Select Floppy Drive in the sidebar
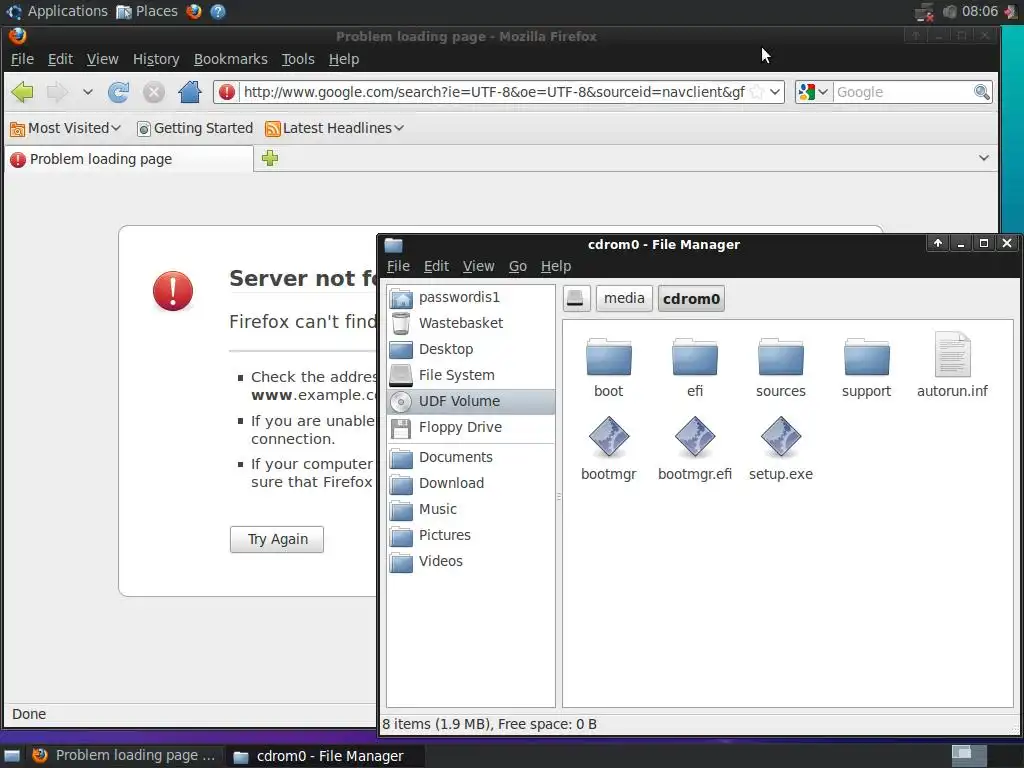Viewport: 1024px width, 768px height. coord(471,428)
